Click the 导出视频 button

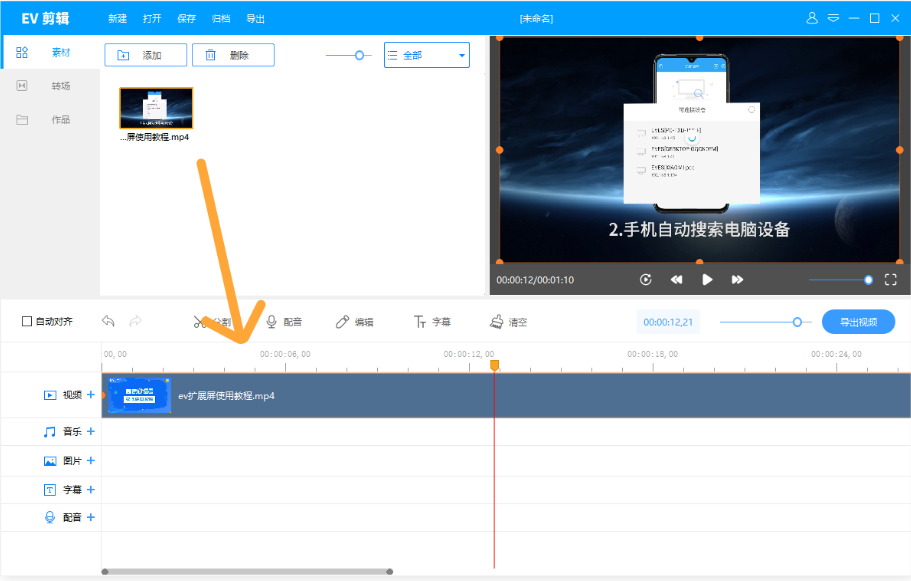[858, 322]
